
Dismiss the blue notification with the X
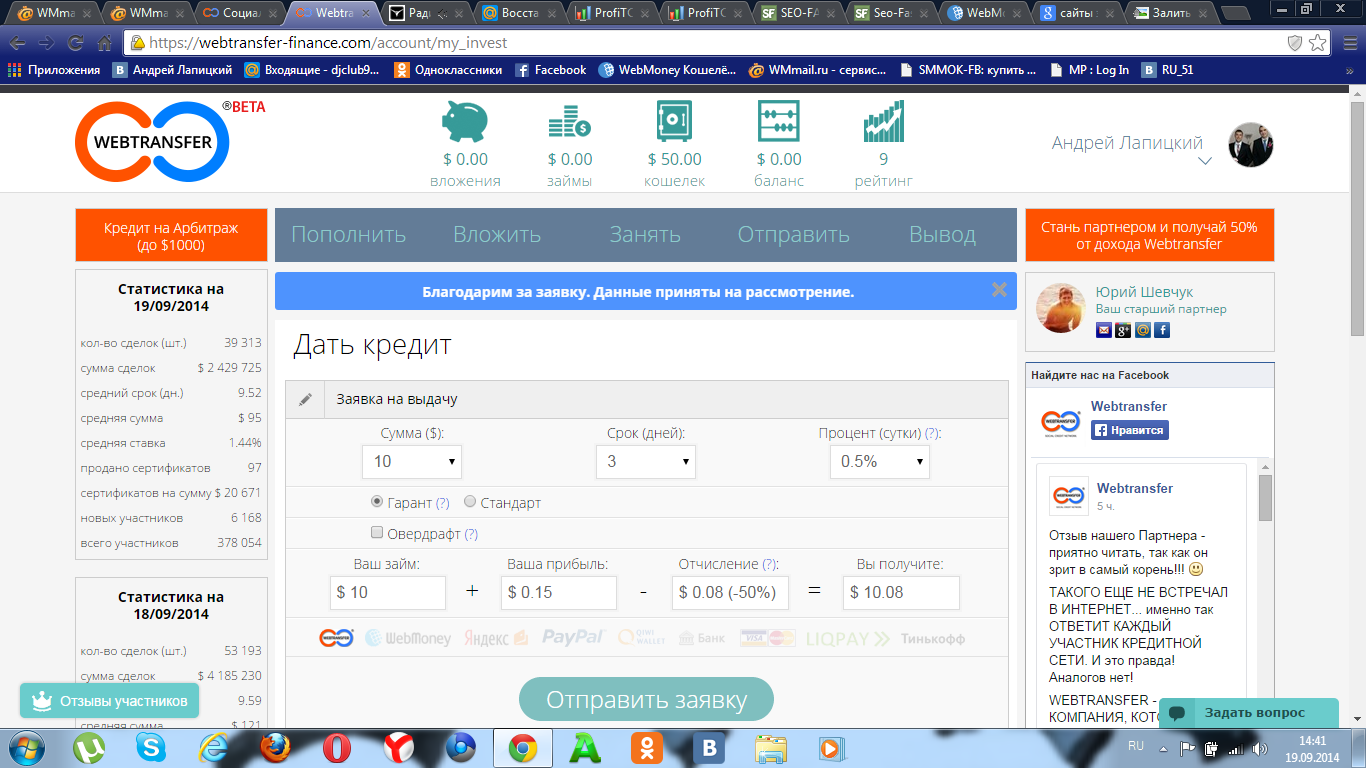998,290
